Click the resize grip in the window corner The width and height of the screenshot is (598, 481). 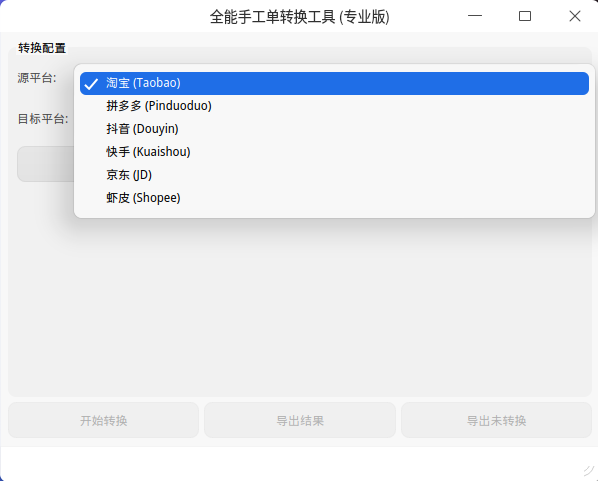click(589, 471)
